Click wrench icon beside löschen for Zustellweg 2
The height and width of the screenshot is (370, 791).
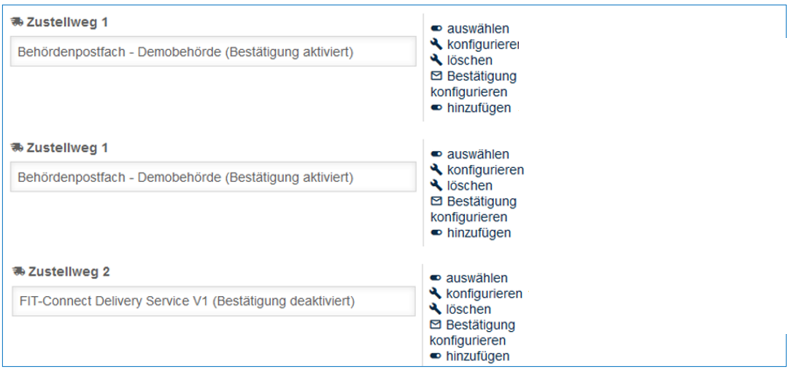[x=435, y=309]
